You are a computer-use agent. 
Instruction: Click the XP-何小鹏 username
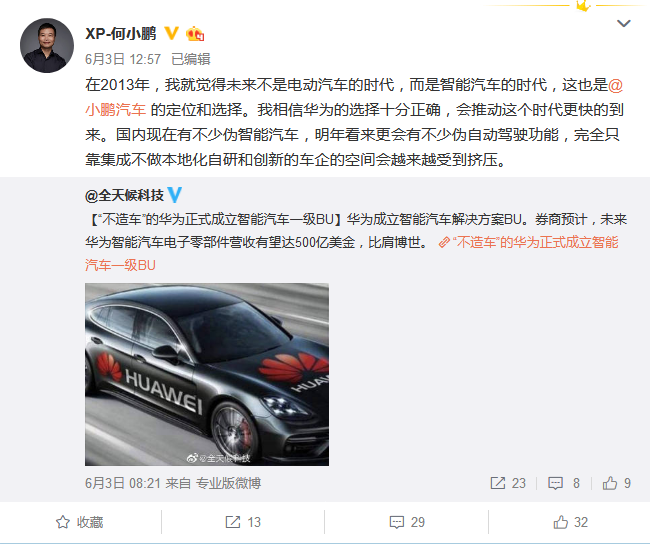(121, 34)
